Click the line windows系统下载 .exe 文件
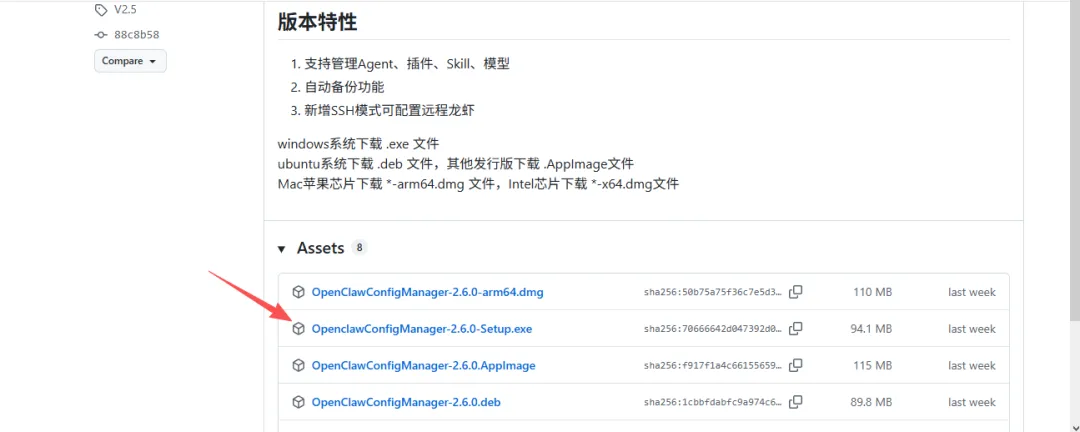1080x432 pixels. 358,144
